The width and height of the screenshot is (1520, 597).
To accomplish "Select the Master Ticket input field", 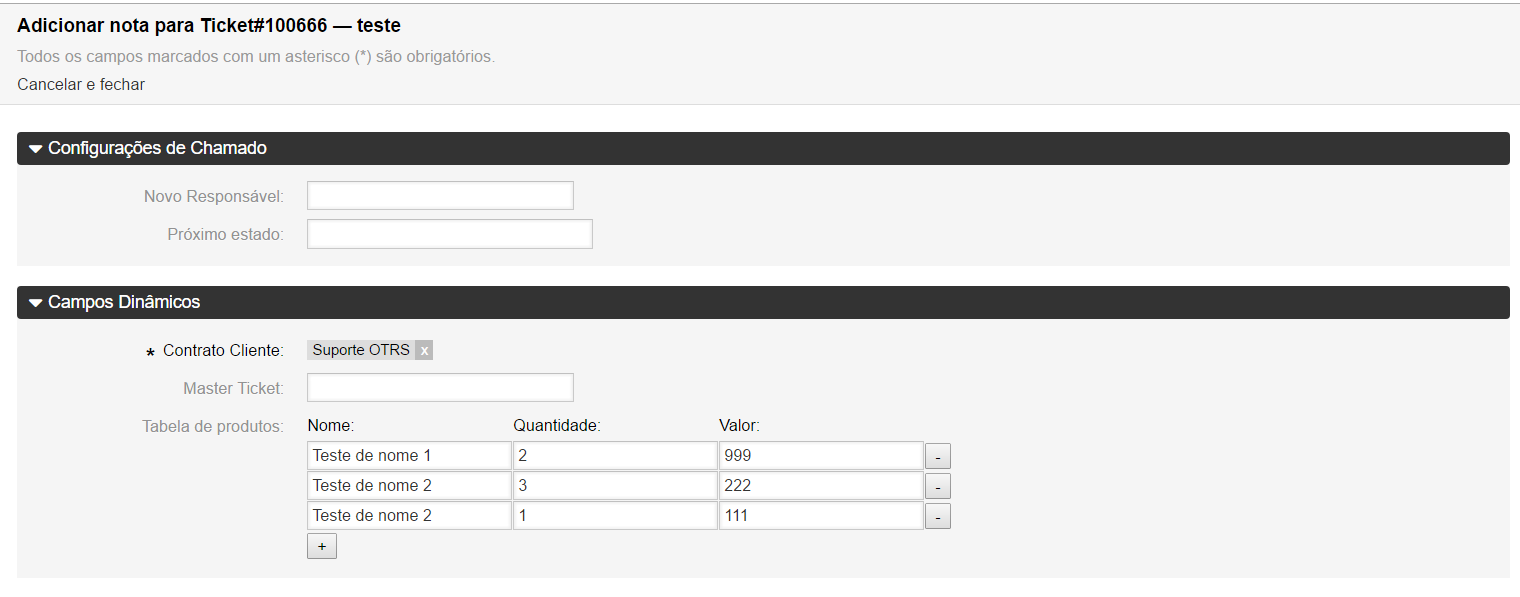I will click(440, 387).
